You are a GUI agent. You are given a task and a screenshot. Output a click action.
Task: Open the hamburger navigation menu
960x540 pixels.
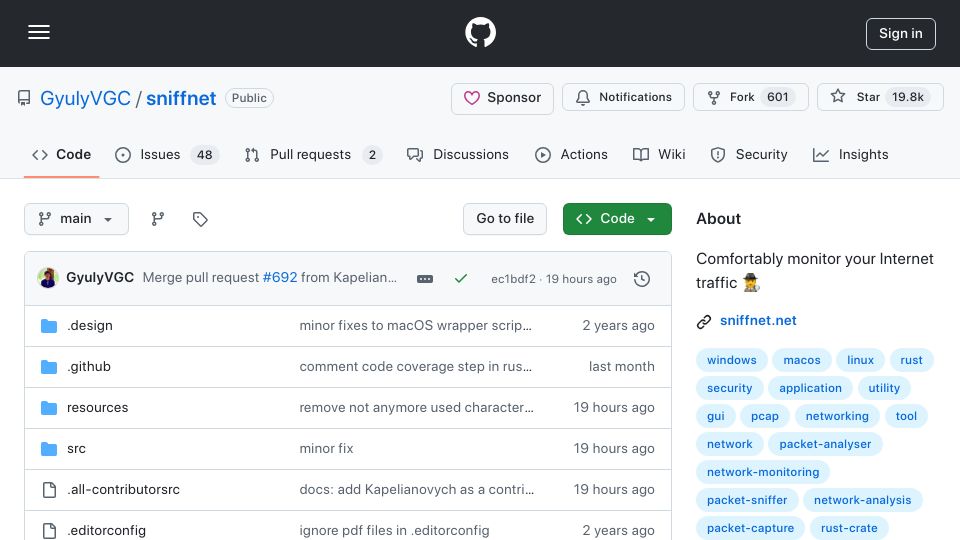tap(39, 32)
